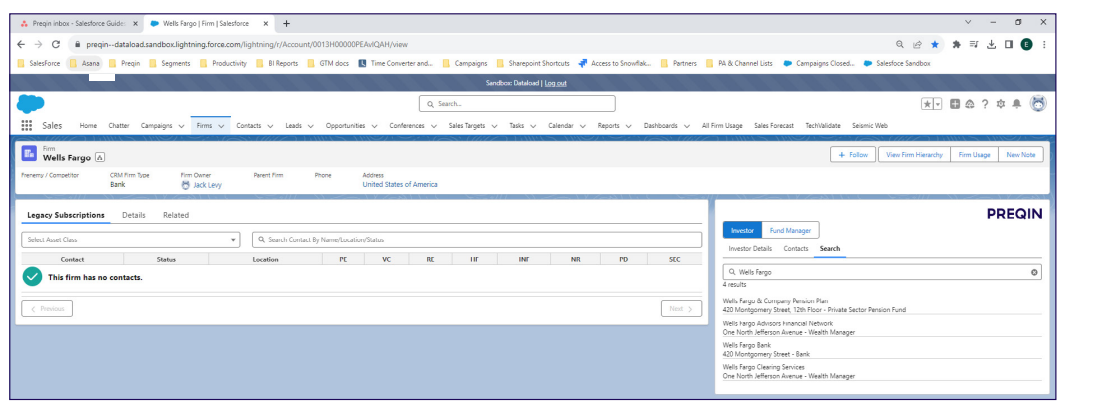Click the Preqin search box containing Wells Fargo

pyautogui.click(x=882, y=272)
